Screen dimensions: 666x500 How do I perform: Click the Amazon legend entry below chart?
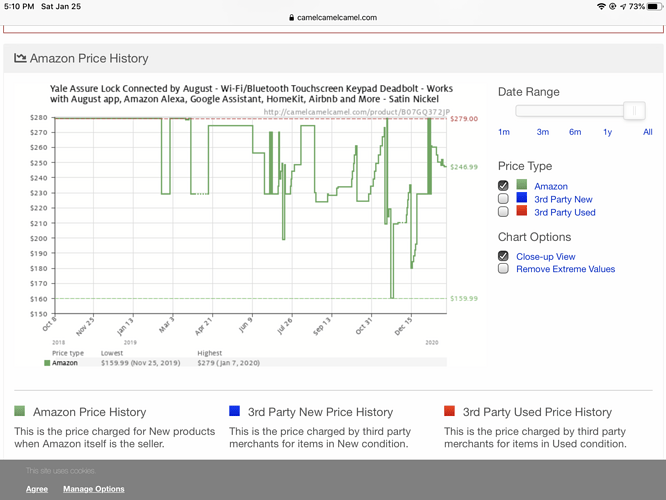point(61,363)
